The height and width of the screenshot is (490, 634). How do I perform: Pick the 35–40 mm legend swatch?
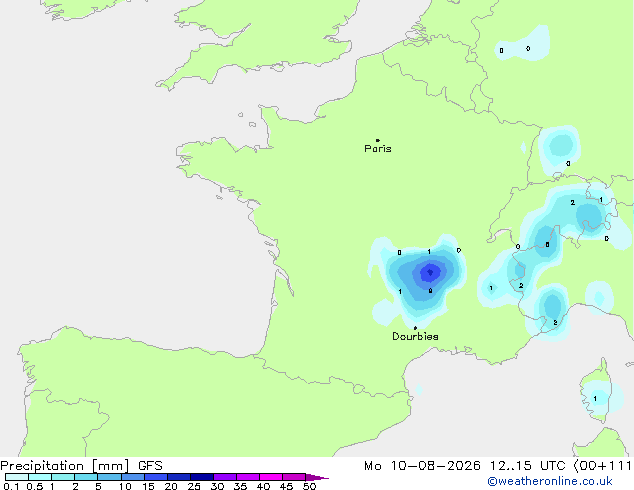click(248, 477)
